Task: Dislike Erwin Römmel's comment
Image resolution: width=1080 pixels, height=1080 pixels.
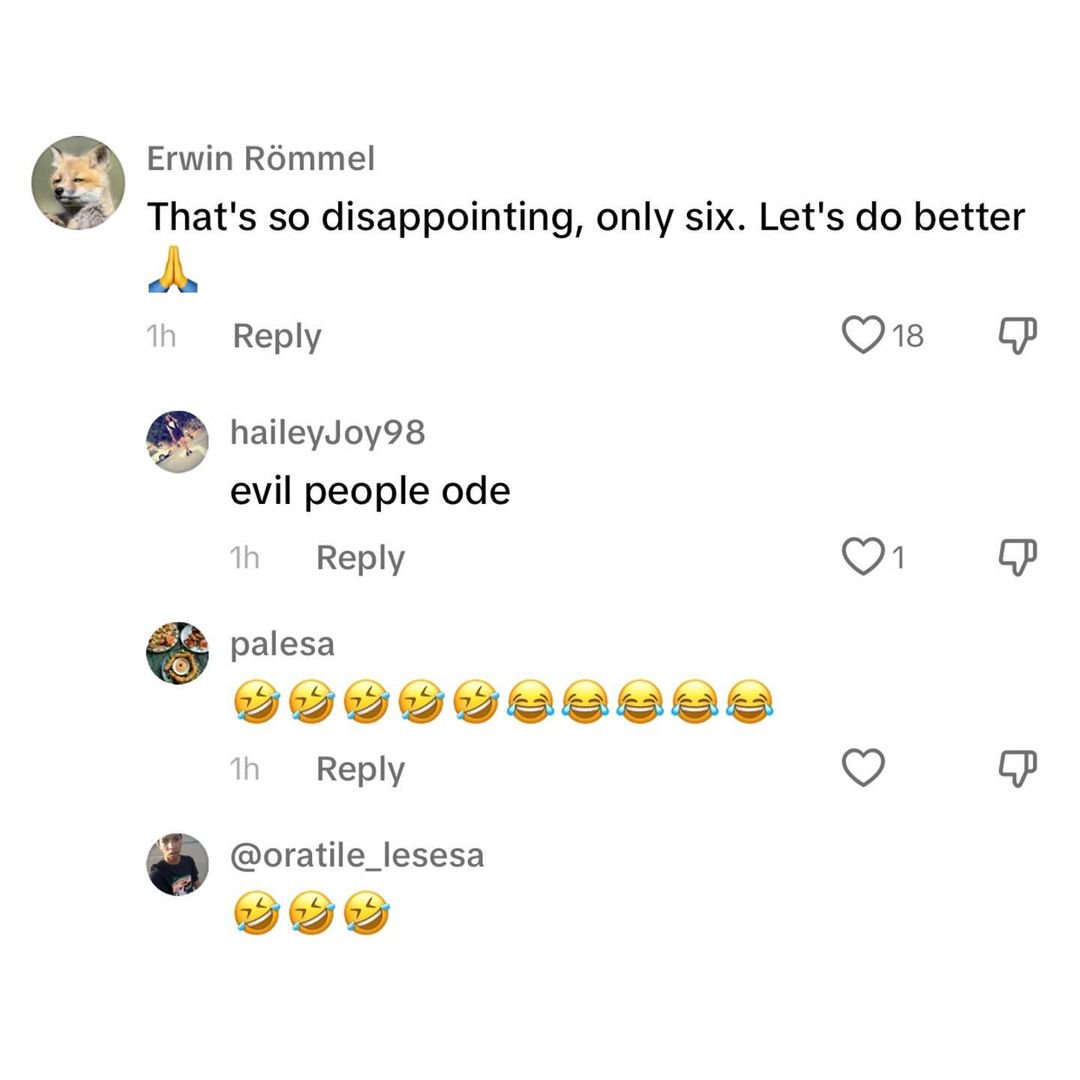Action: tap(1017, 335)
